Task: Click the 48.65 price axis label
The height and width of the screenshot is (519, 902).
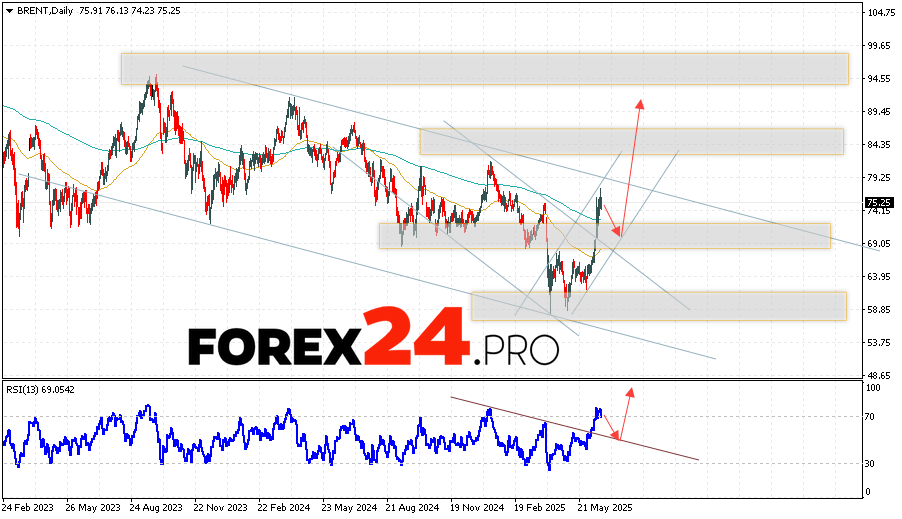Action: [880, 375]
